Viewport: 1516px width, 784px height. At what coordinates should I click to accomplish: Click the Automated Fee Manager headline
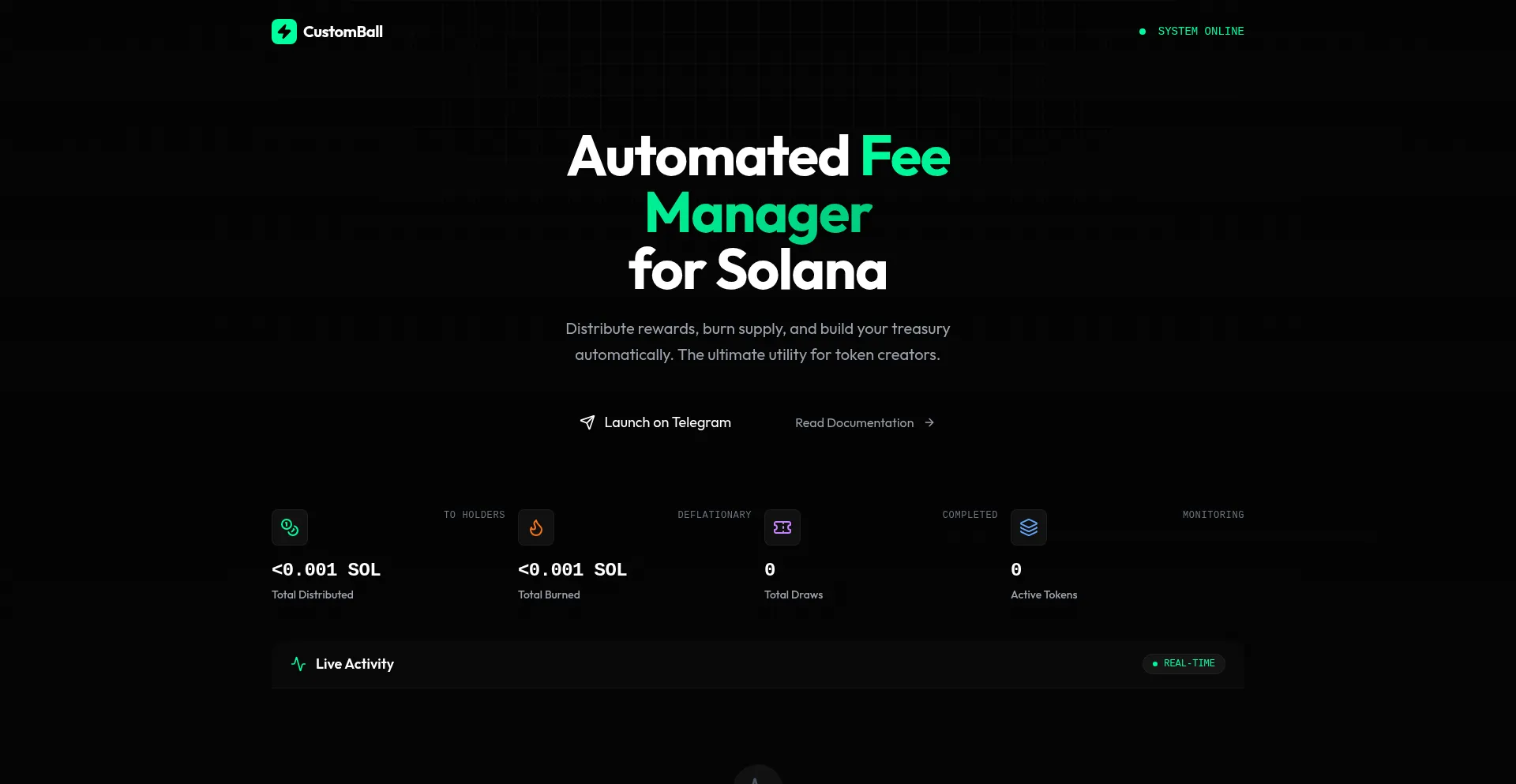tap(758, 213)
